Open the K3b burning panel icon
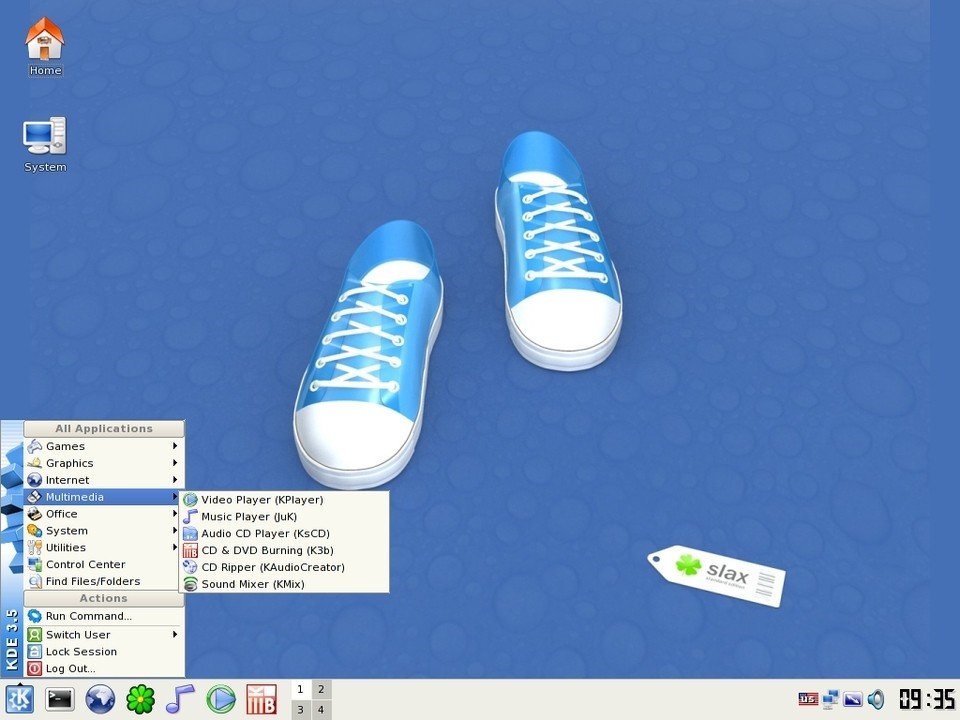This screenshot has width=960, height=720. pyautogui.click(x=261, y=698)
